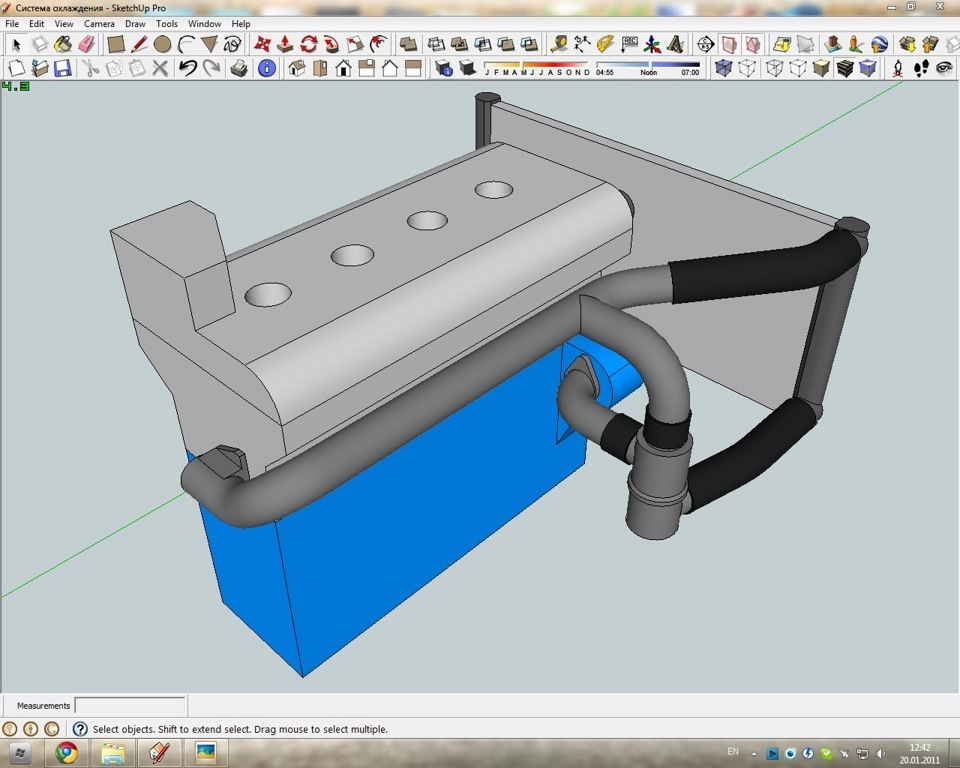Pick the Push/Pull tool
Image resolution: width=960 pixels, height=768 pixels.
(x=285, y=44)
